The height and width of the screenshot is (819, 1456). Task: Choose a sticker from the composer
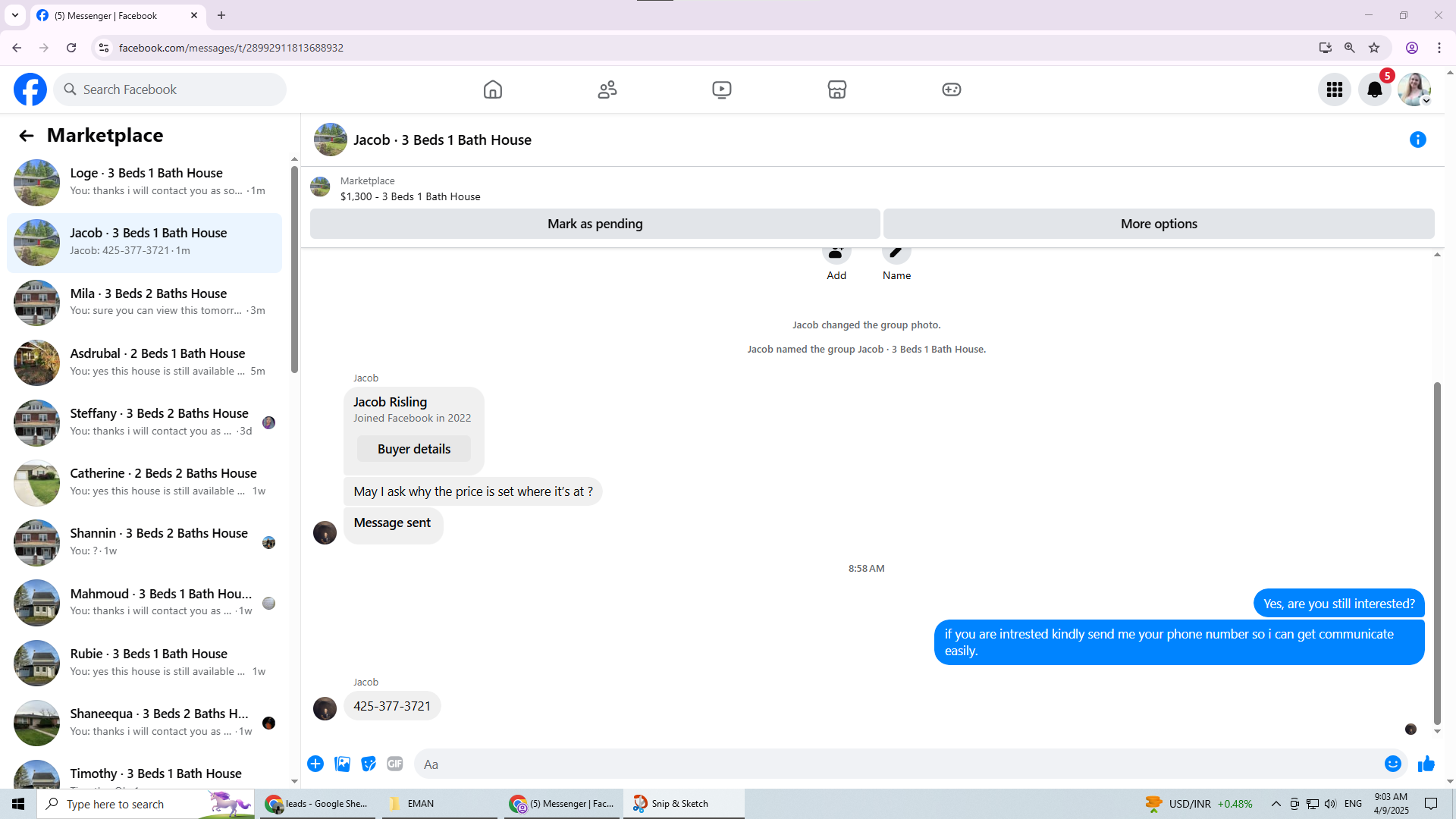click(x=369, y=764)
